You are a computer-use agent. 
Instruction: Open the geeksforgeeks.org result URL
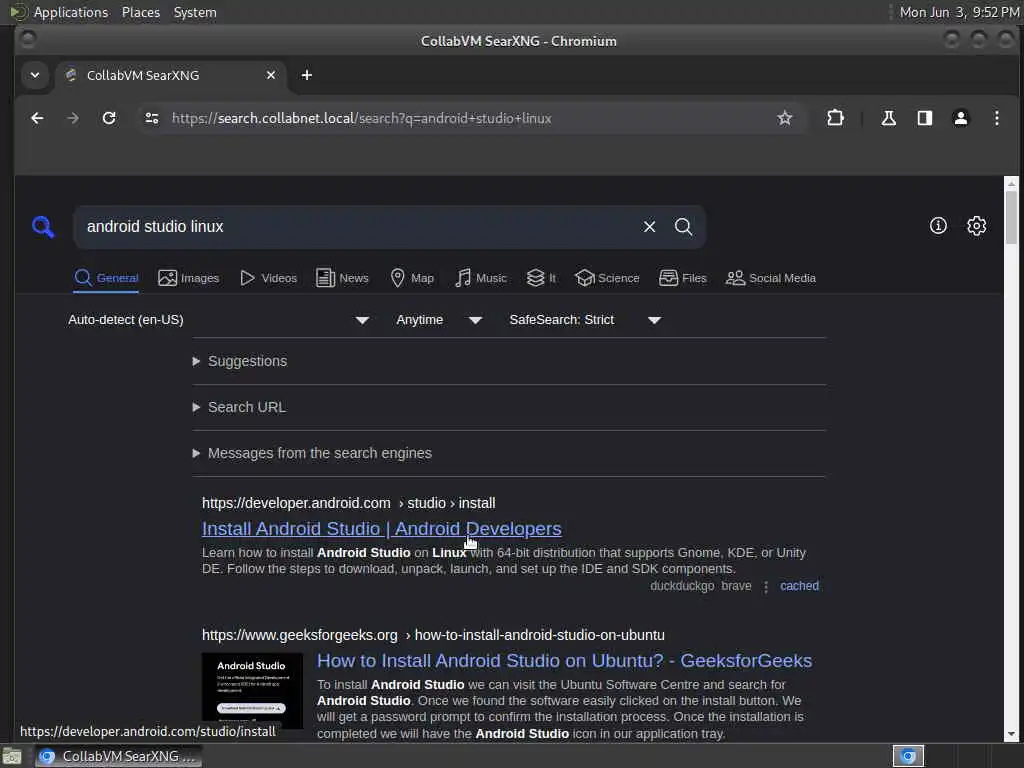pos(433,635)
